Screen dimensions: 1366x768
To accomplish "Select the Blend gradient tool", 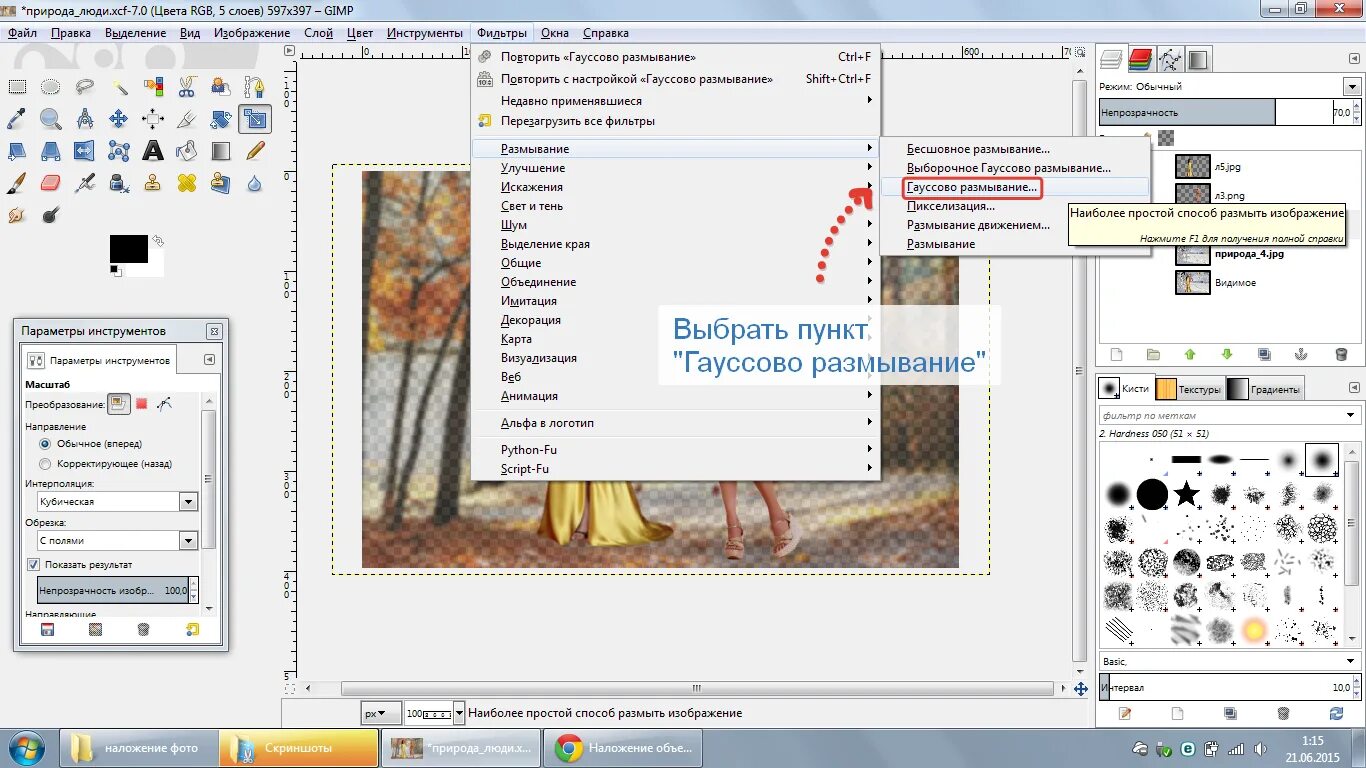I will click(x=221, y=151).
